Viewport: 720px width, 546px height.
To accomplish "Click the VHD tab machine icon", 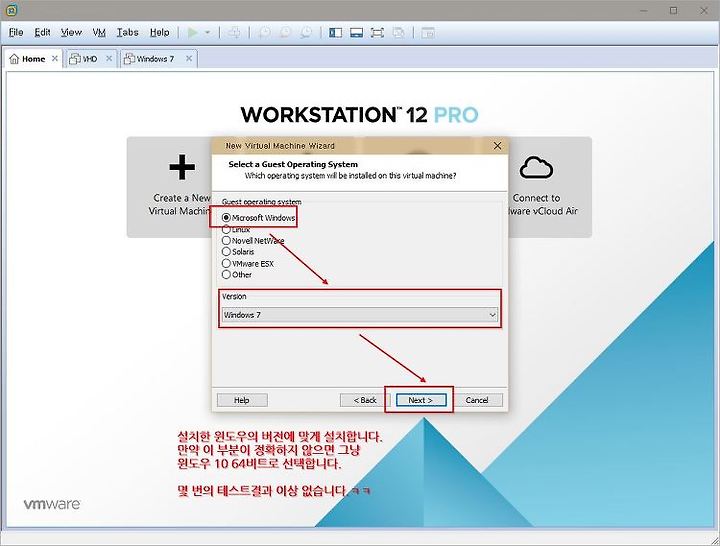I will click(x=74, y=59).
